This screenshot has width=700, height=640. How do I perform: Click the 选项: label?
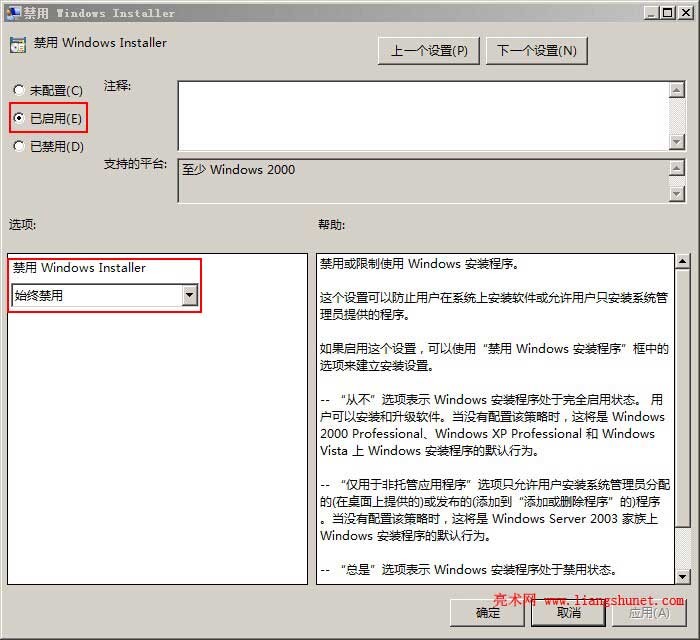22,224
